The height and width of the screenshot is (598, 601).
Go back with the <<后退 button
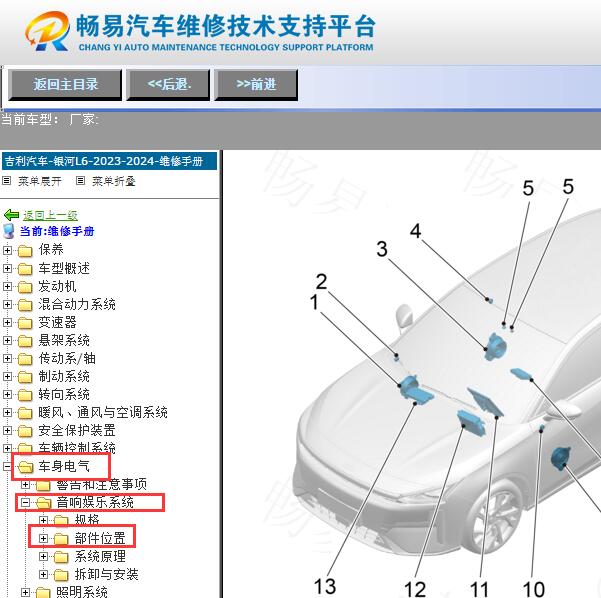168,84
